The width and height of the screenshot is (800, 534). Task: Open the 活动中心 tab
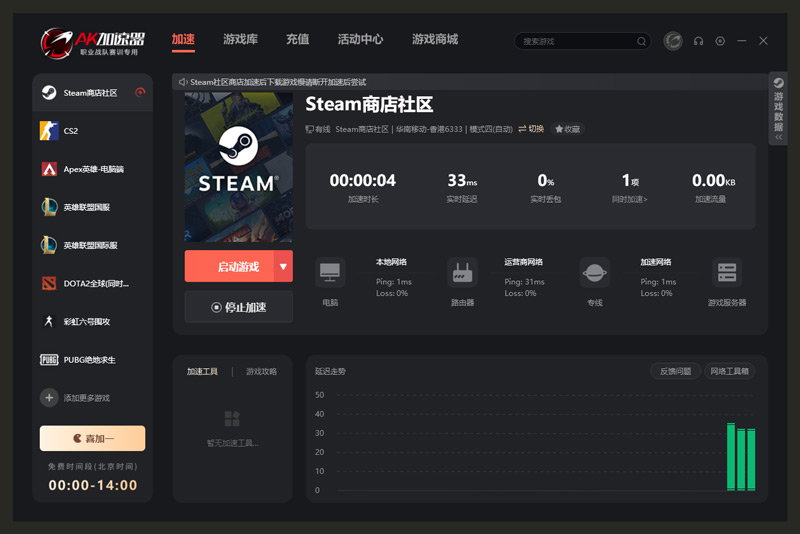[360, 39]
